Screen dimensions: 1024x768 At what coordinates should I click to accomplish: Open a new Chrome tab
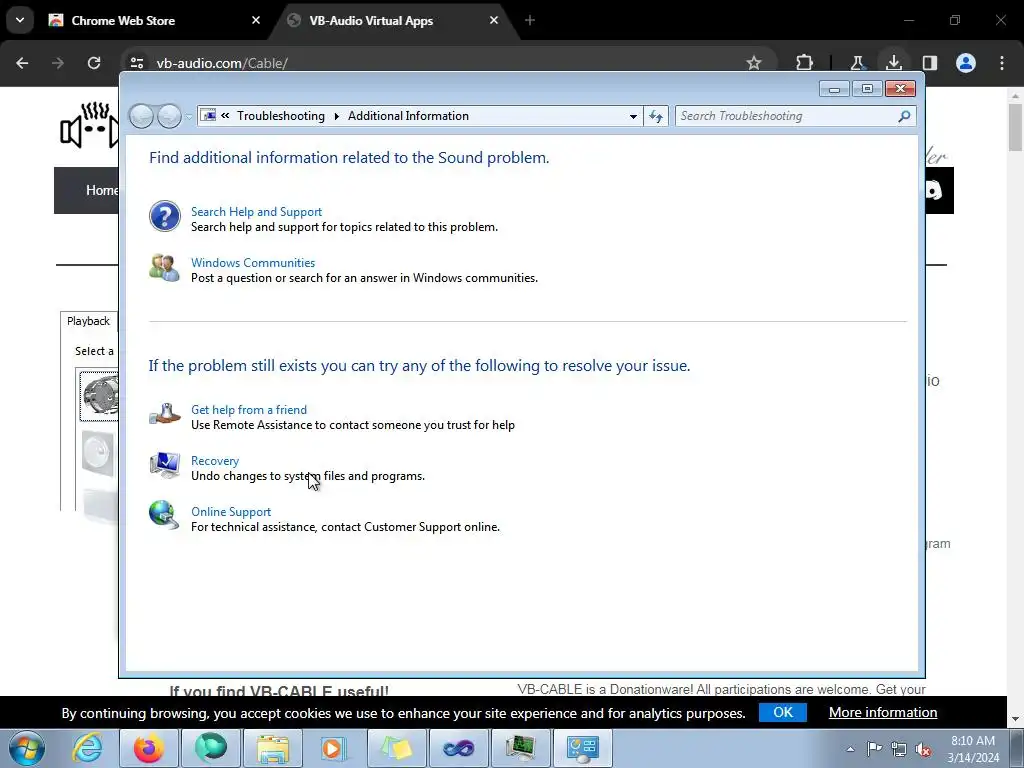pyautogui.click(x=530, y=20)
